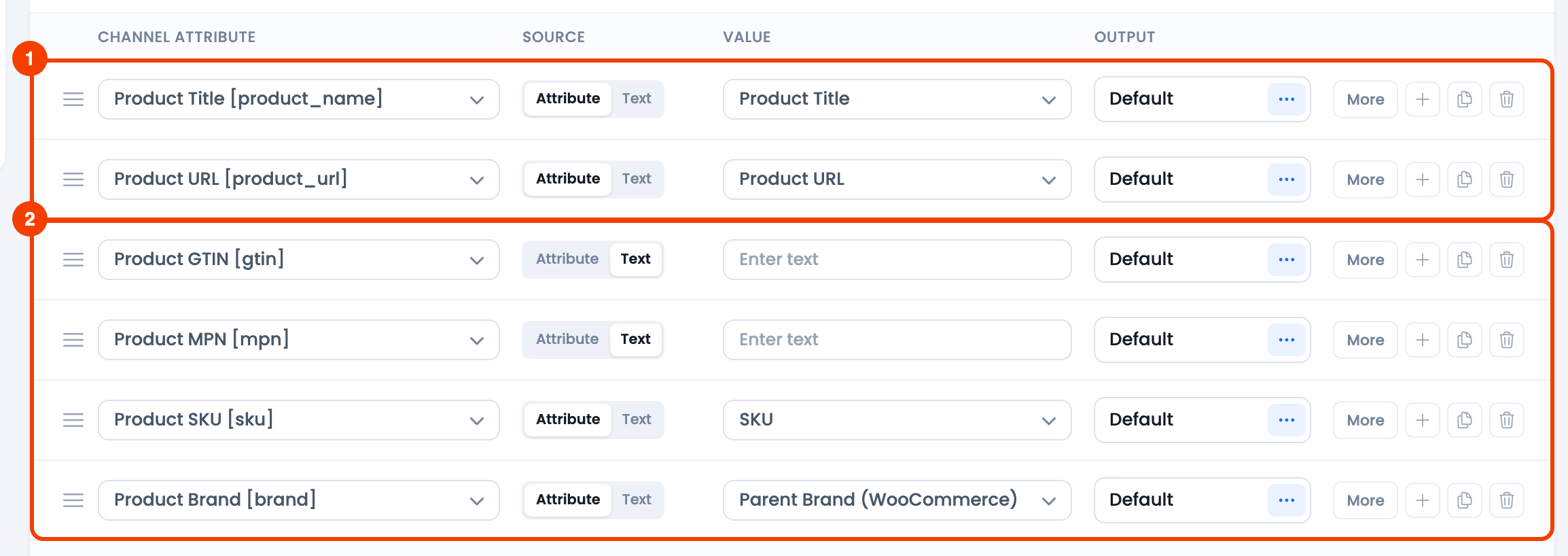1568x556 pixels.
Task: Open output options for Product MPN
Action: pos(1287,340)
